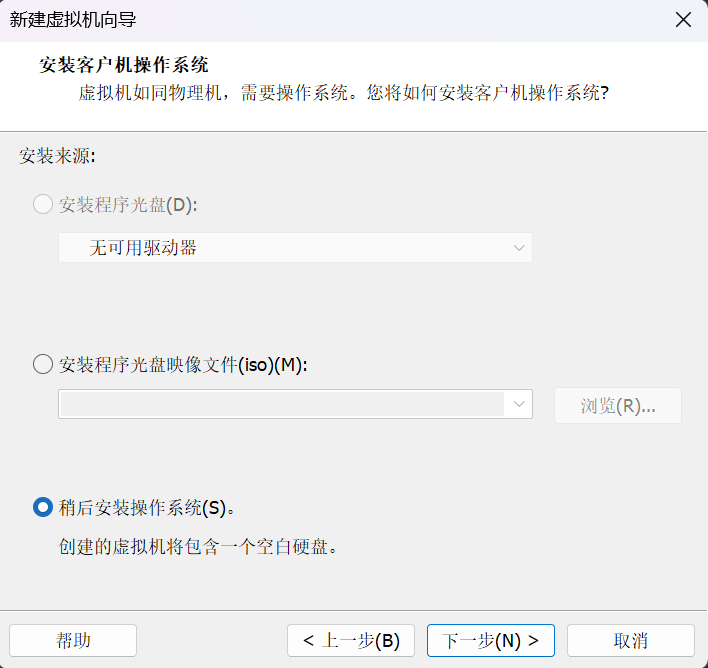Expand the ISO path combo box arrow

[519, 404]
